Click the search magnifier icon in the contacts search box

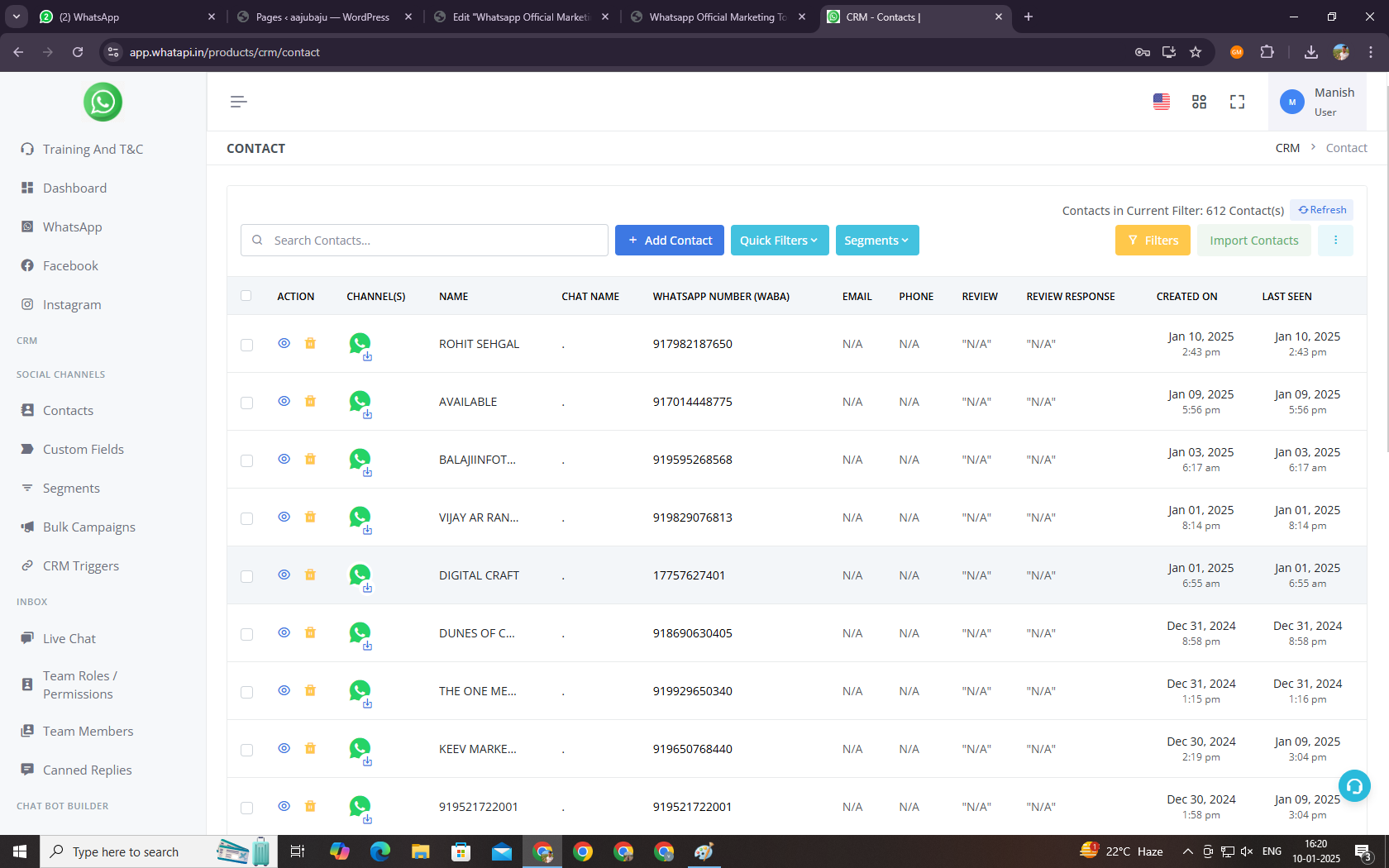(257, 240)
